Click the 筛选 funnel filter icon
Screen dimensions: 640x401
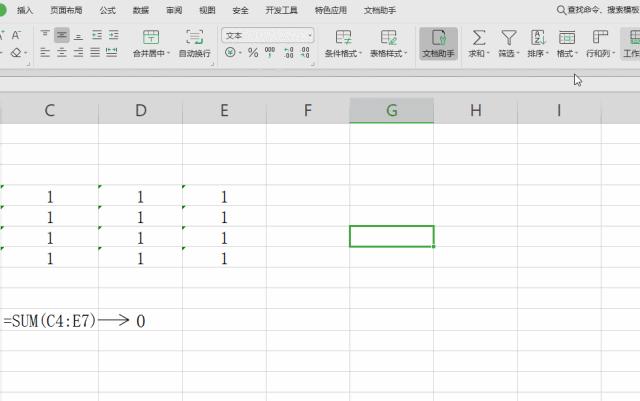pos(509,38)
